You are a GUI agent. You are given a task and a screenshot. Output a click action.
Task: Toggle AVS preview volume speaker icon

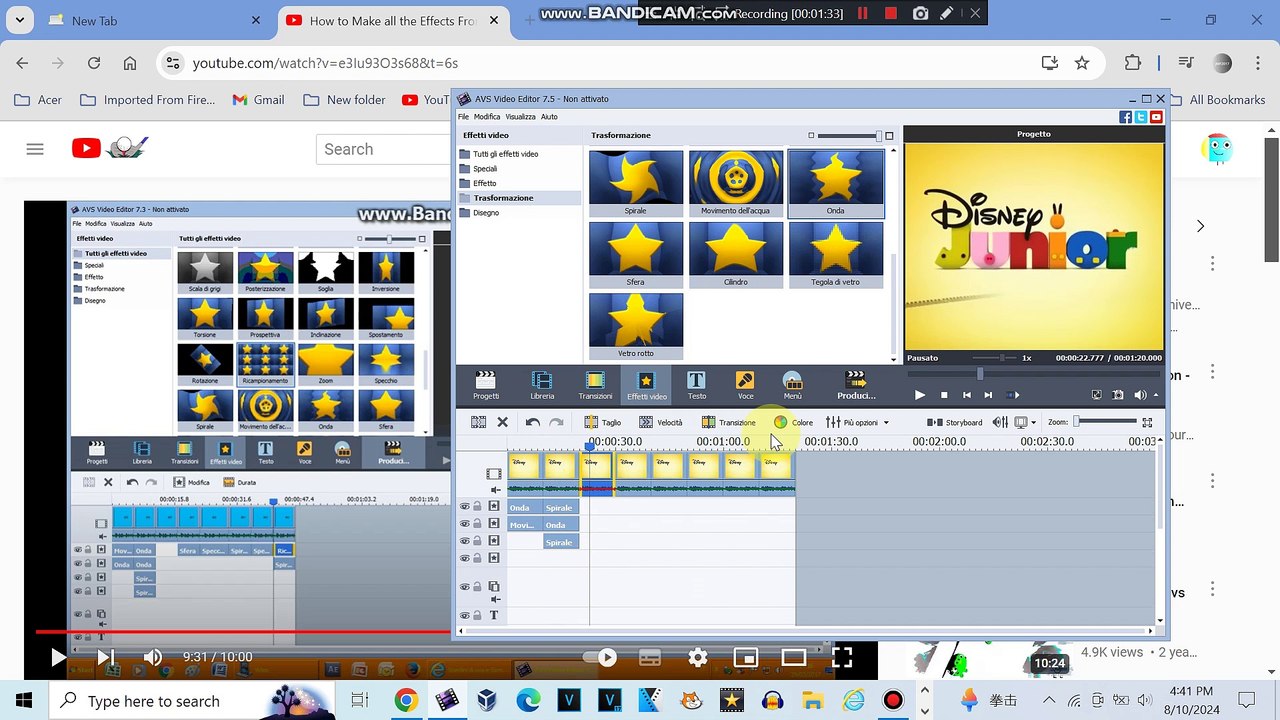pyautogui.click(x=1140, y=395)
